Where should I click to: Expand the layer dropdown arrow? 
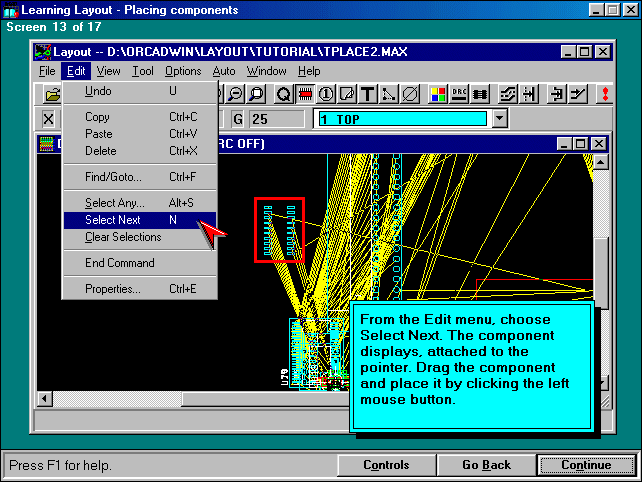(x=500, y=119)
